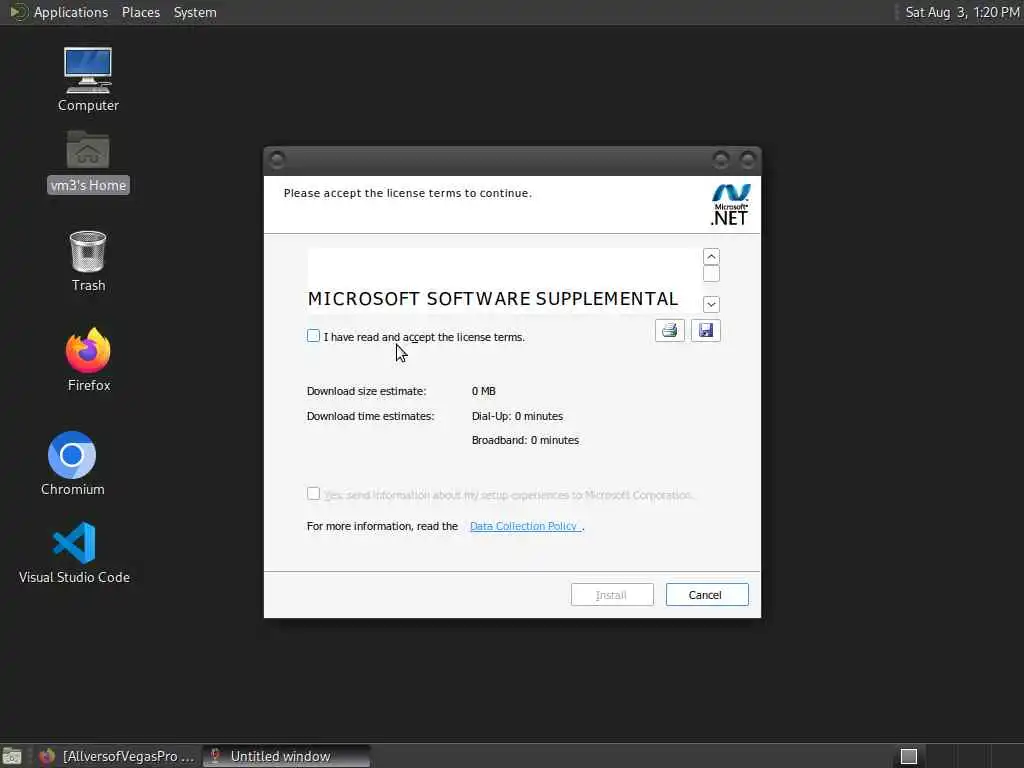Open the clock showing Sat Aug 3, 1:20 PM
1024x768 pixels.
coord(961,12)
